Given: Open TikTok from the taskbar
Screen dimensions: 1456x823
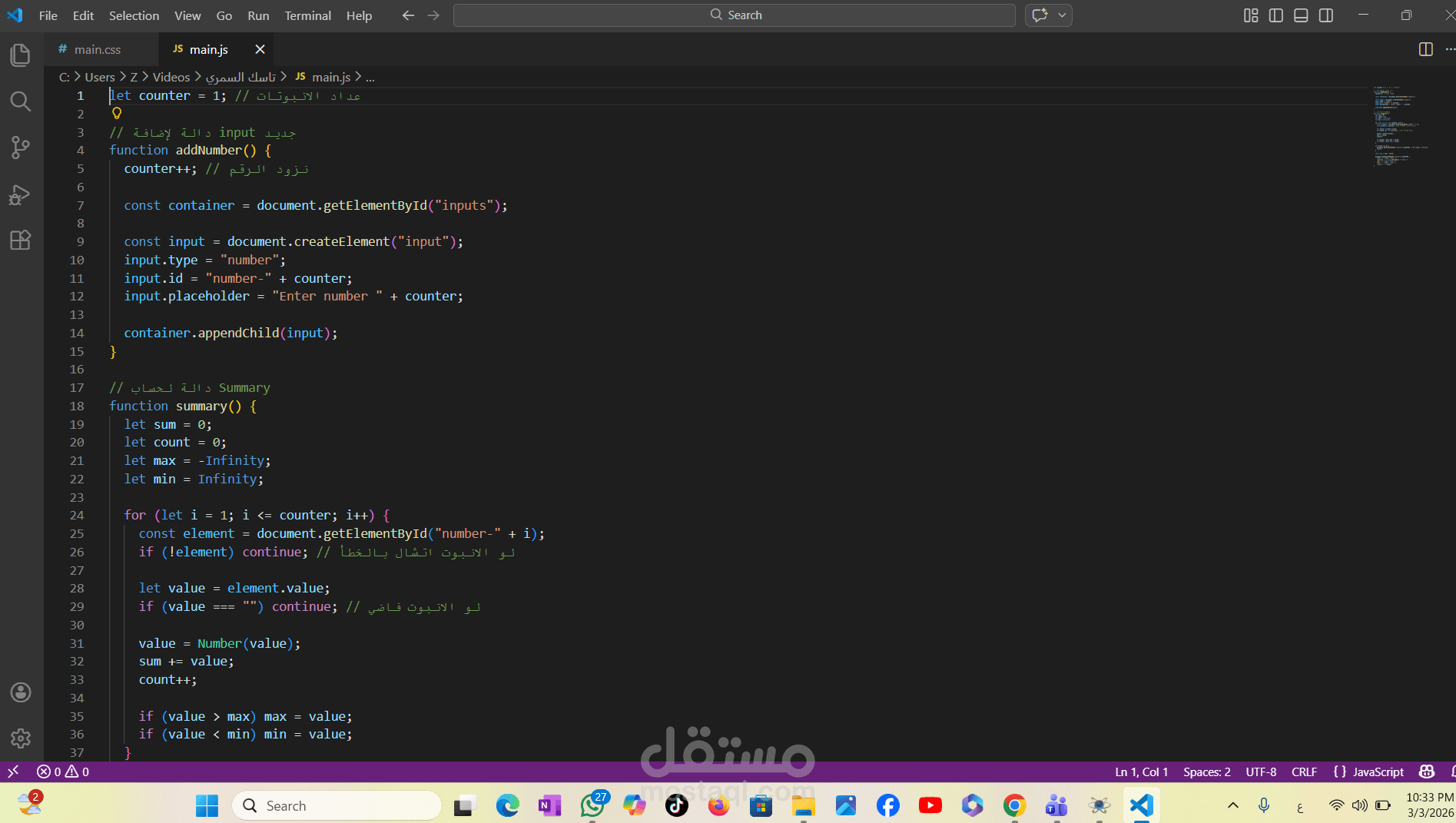Looking at the screenshot, I should click(x=677, y=805).
